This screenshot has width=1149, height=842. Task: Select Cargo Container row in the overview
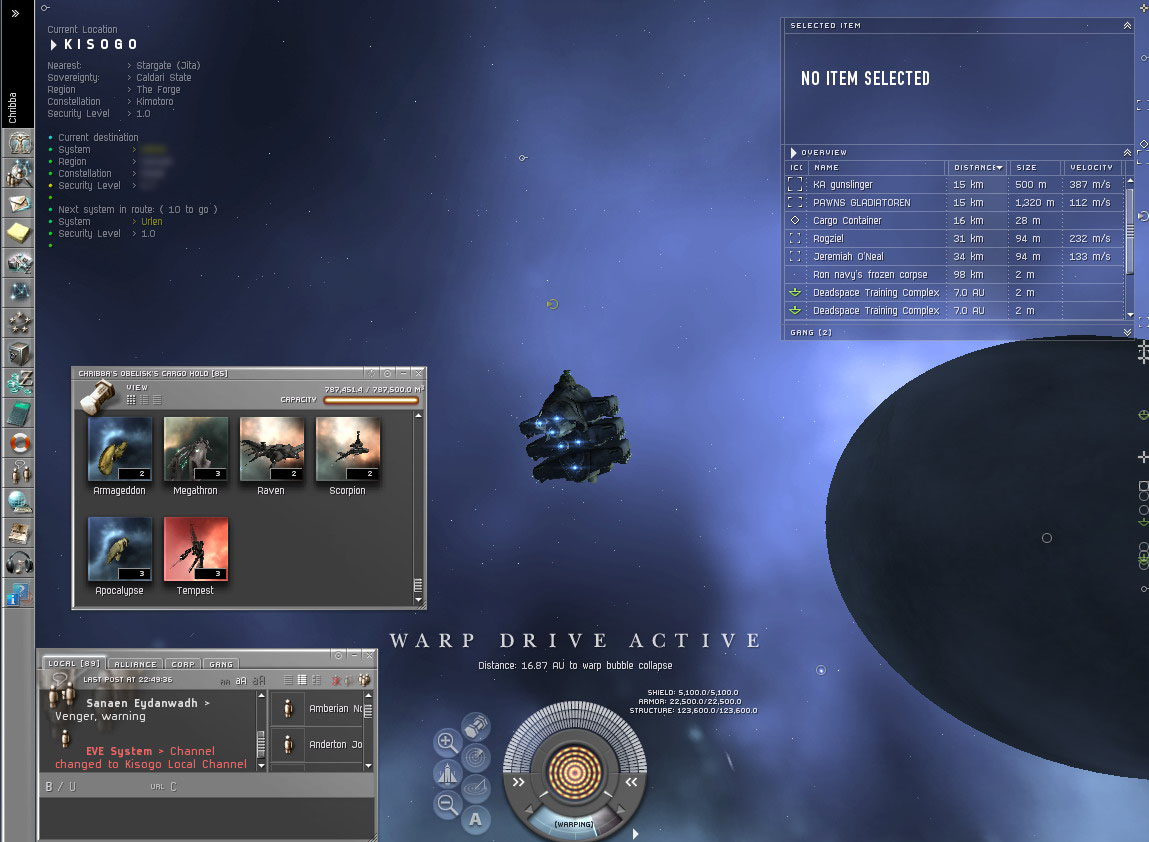pyautogui.click(x=954, y=221)
